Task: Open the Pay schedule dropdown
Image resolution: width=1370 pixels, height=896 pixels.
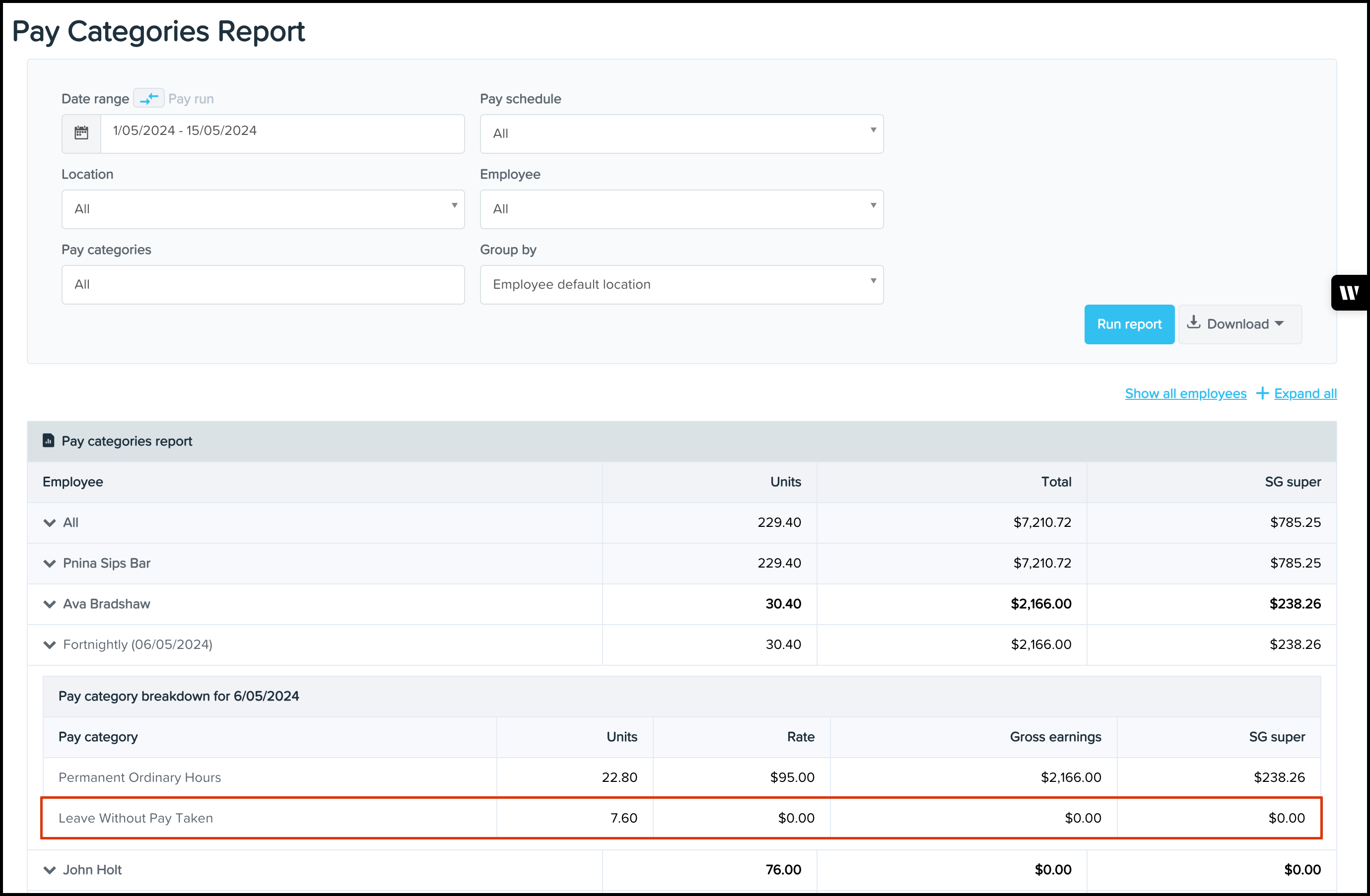Action: pos(681,133)
